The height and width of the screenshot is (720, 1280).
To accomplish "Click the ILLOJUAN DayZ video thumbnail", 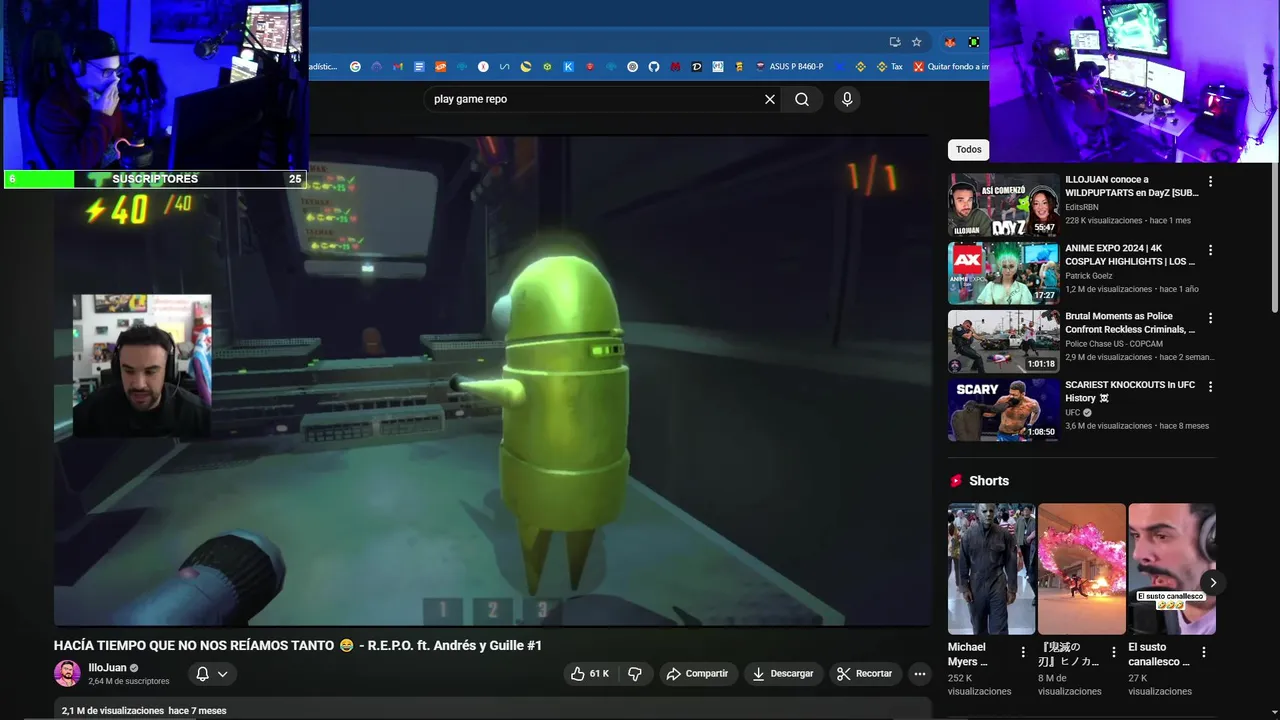I will tap(1003, 205).
